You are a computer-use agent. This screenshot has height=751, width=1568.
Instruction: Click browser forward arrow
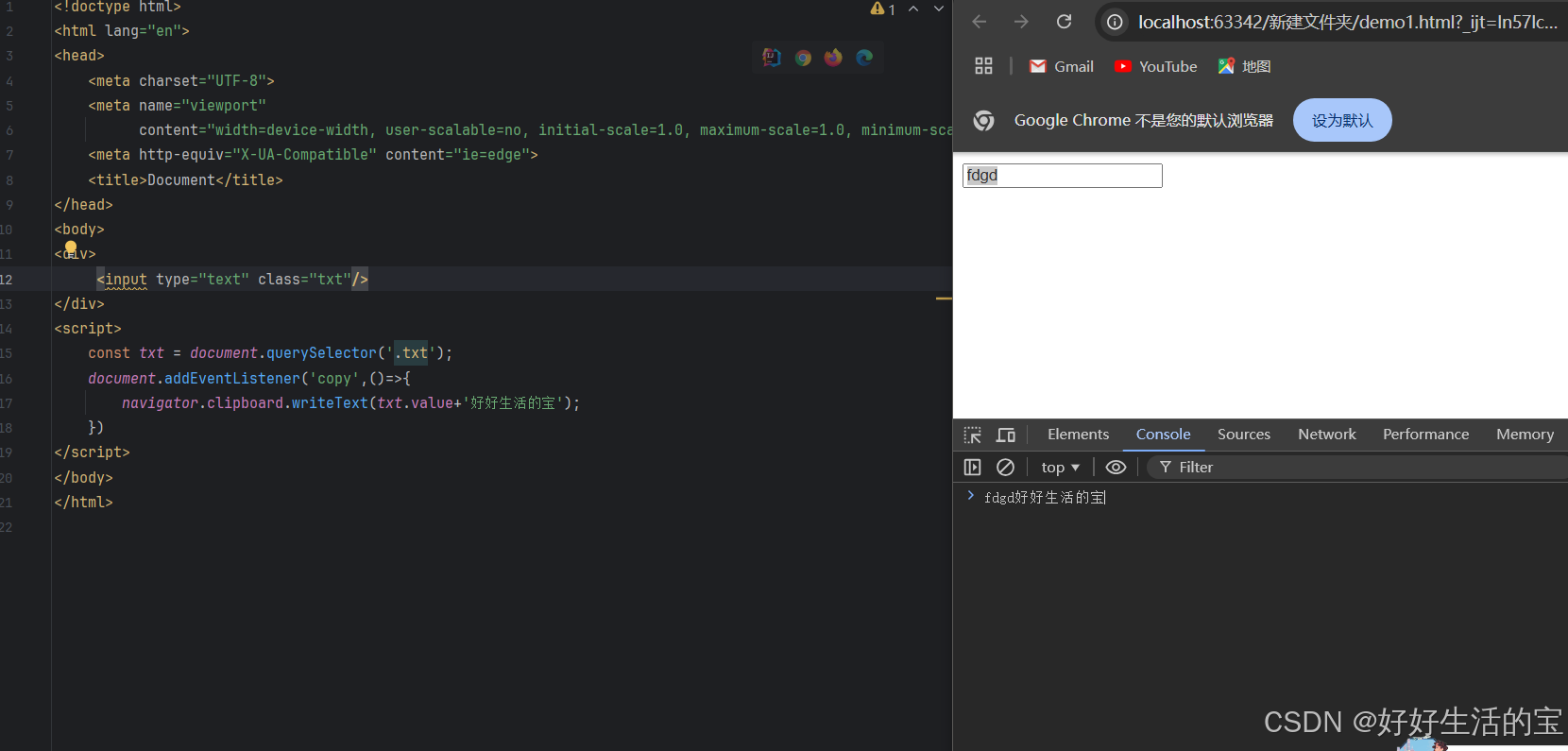click(x=1021, y=22)
